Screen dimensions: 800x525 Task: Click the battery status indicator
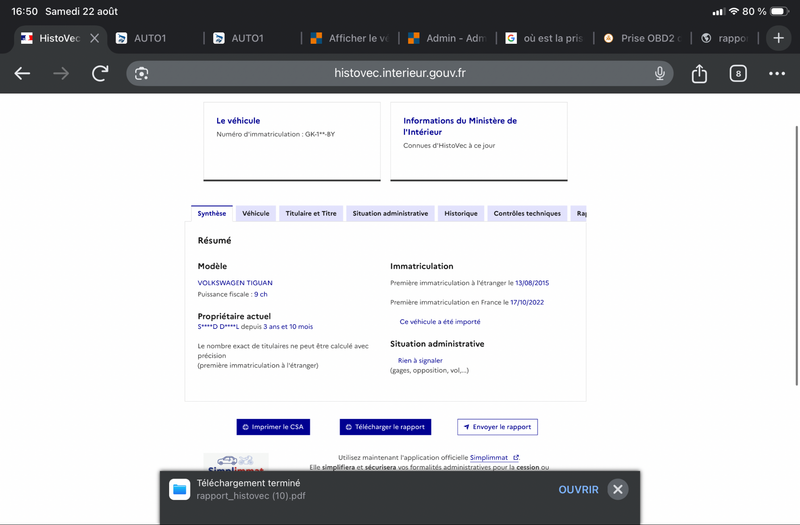[x=780, y=11]
